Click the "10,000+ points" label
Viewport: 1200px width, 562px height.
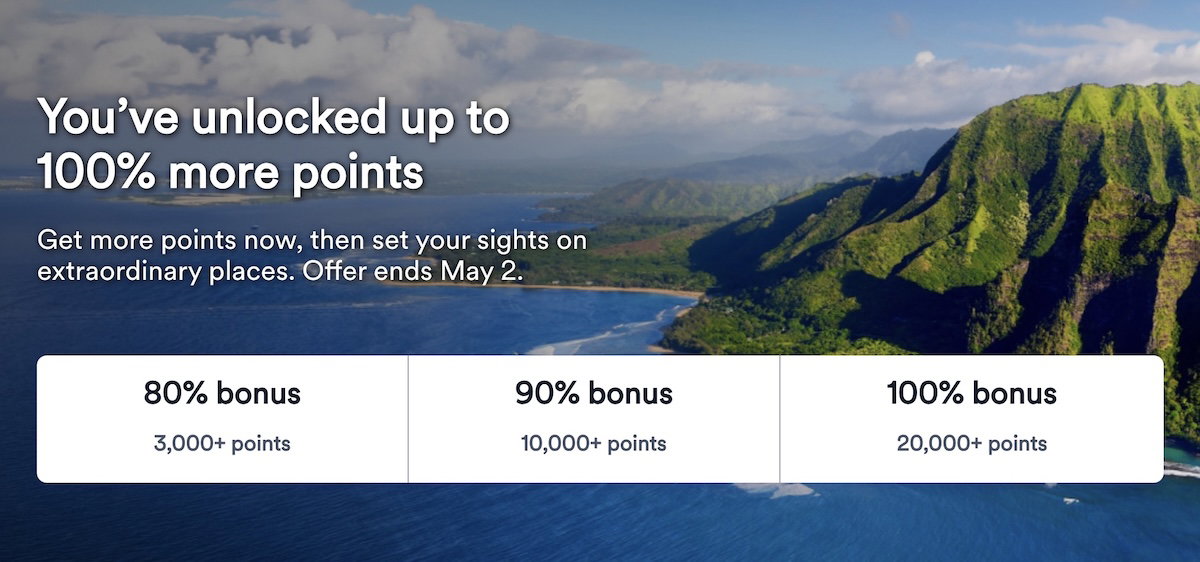coord(594,443)
